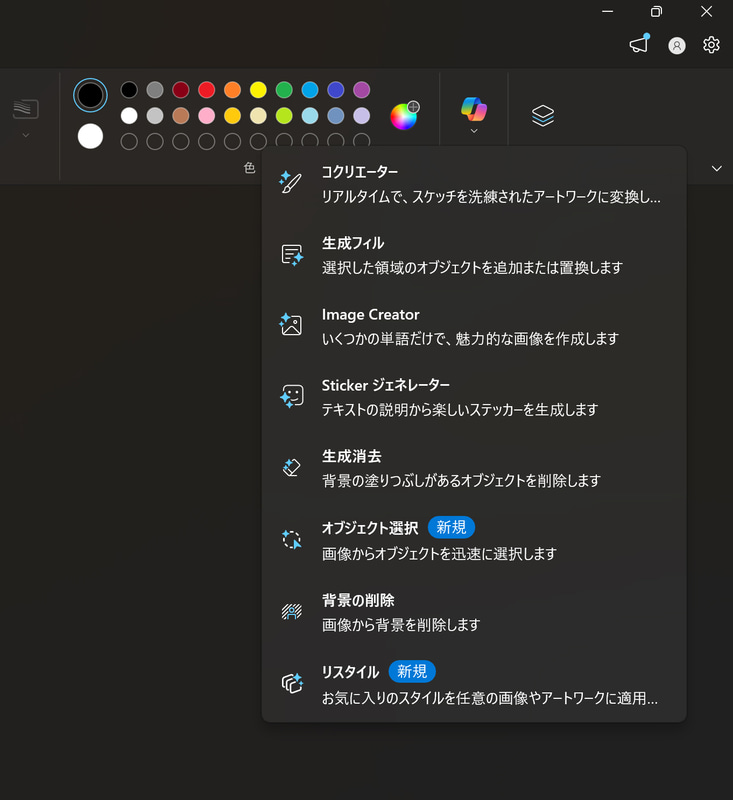Open the Settings gear
Image resolution: width=733 pixels, height=800 pixels.
pos(711,45)
